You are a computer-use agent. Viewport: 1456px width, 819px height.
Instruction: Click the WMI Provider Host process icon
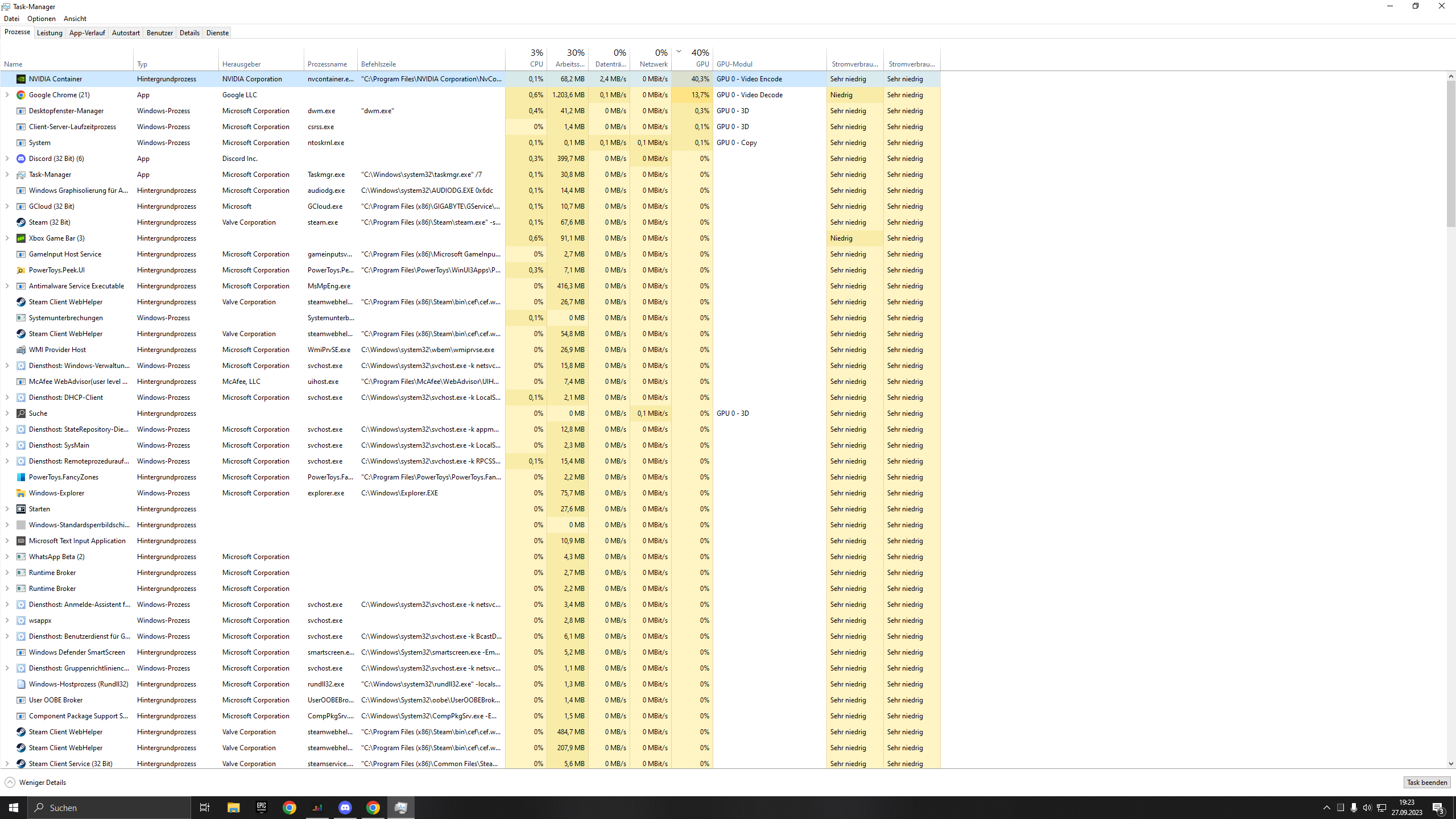point(20,350)
